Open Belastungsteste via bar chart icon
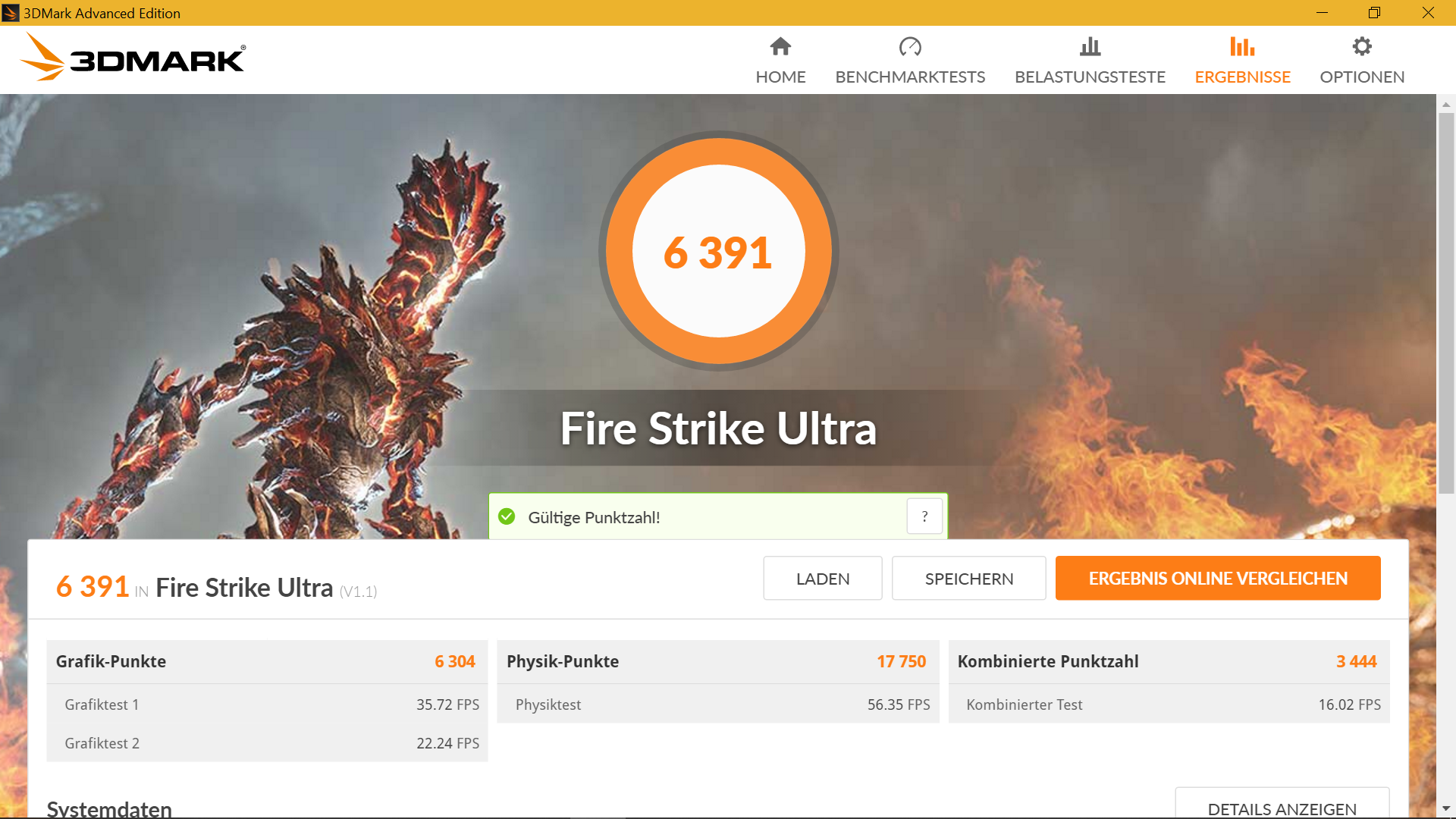This screenshot has width=1456, height=819. 1090,47
